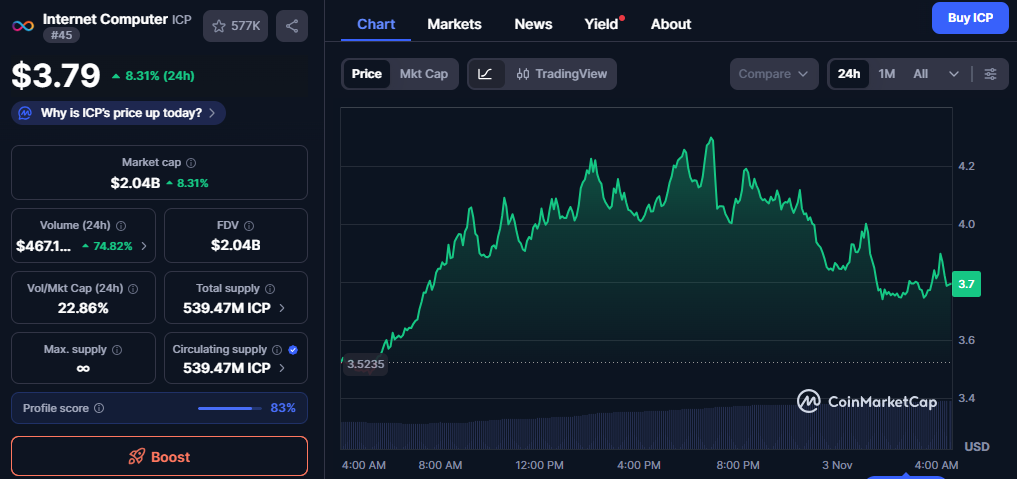Image resolution: width=1017 pixels, height=479 pixels.
Task: Click Profile score info icon
Action: [98, 408]
